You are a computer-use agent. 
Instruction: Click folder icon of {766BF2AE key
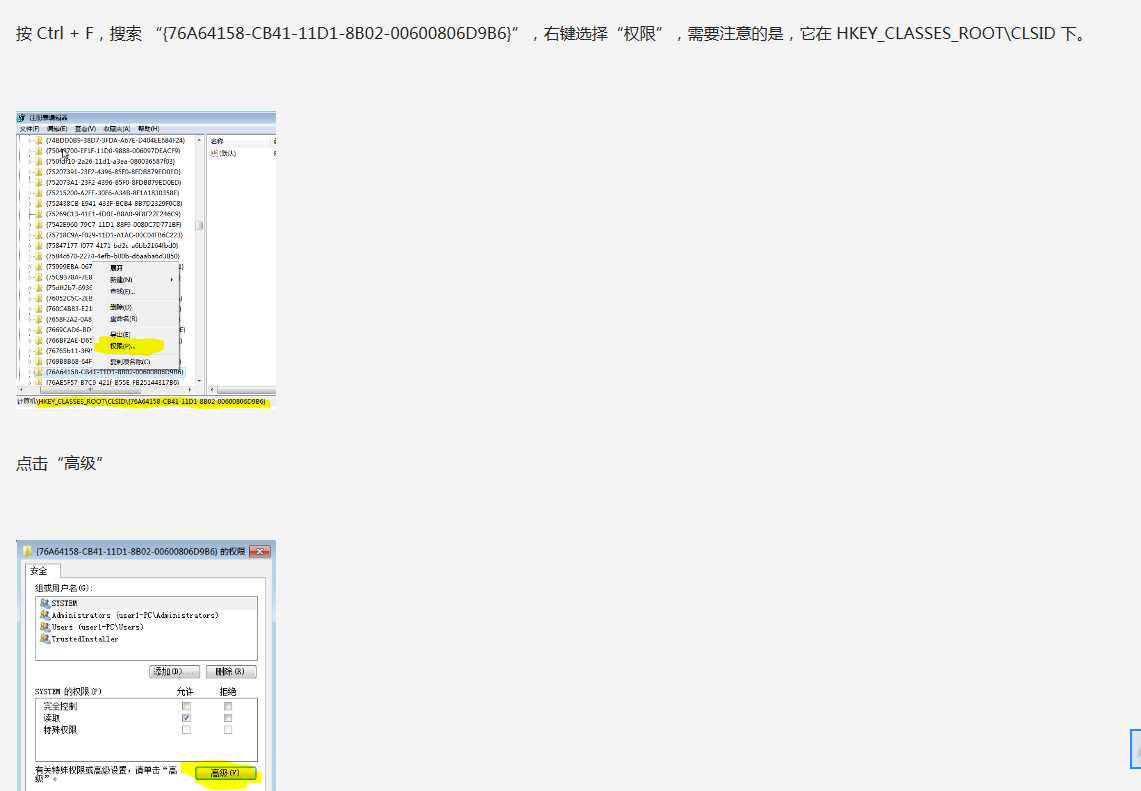(x=39, y=341)
